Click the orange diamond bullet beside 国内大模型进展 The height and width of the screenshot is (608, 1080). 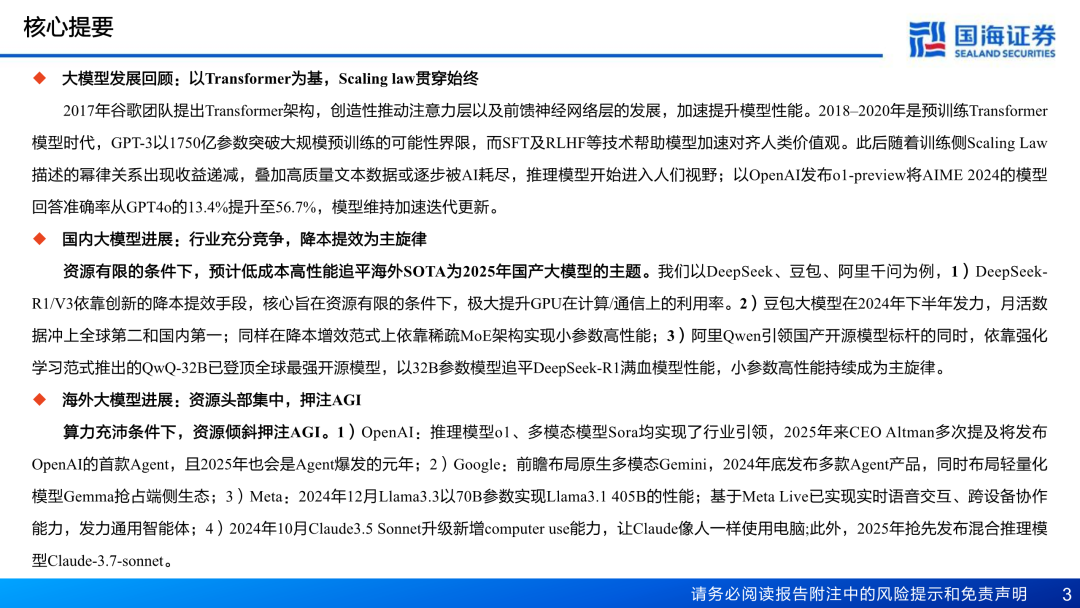coord(40,239)
